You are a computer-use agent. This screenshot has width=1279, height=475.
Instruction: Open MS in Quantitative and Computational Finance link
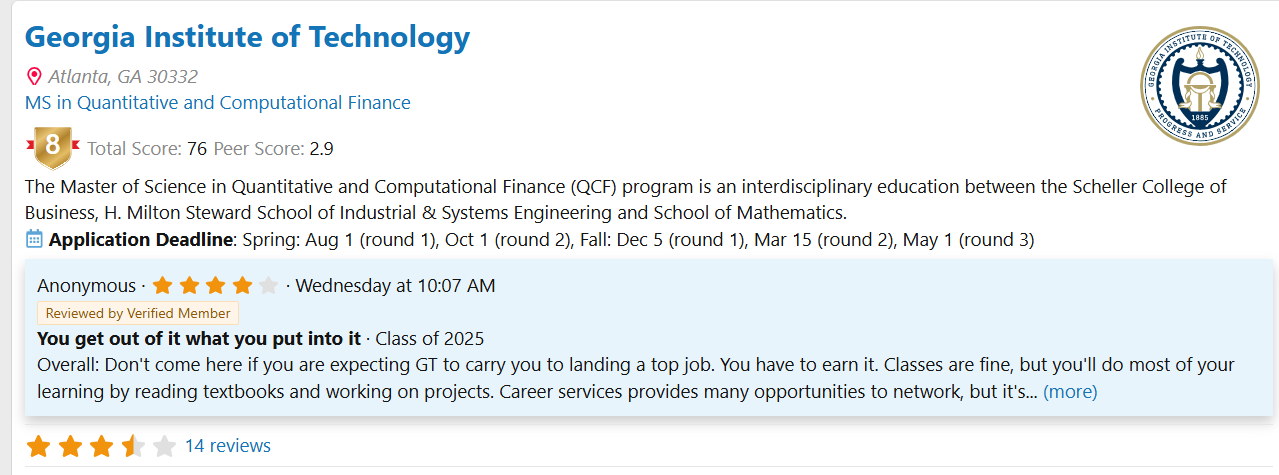(218, 102)
